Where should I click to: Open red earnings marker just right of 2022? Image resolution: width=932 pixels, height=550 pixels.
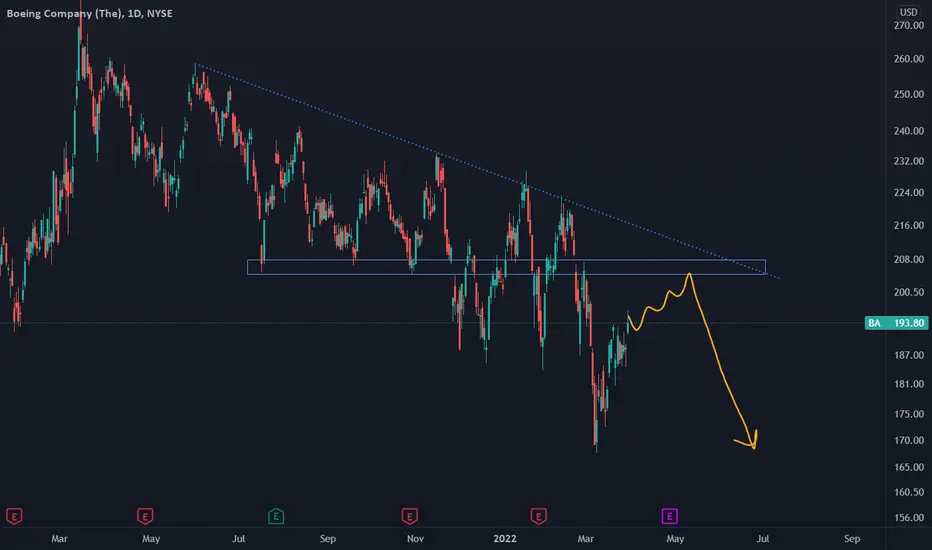[539, 516]
